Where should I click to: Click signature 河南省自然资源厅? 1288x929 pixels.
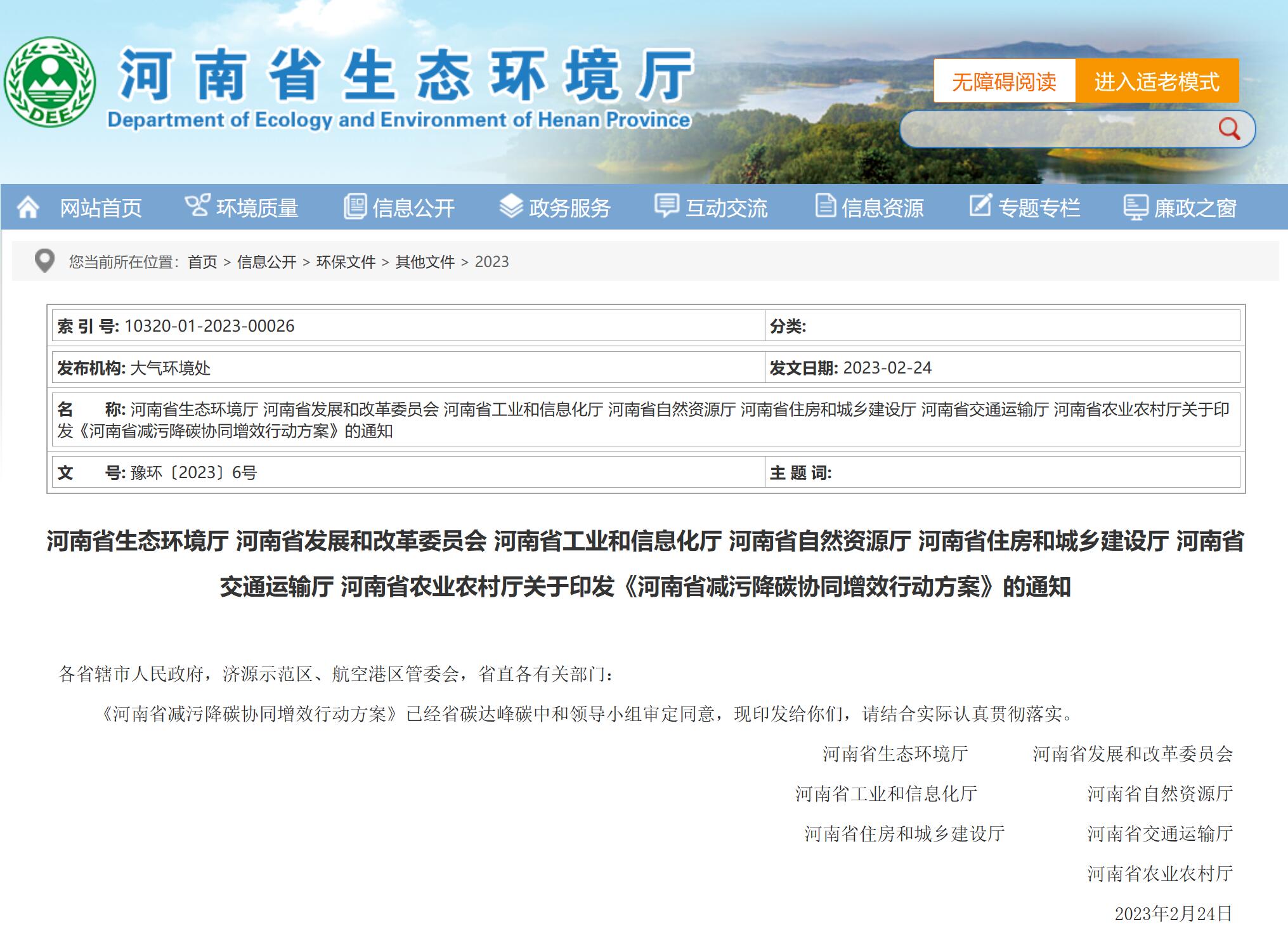click(x=1160, y=793)
